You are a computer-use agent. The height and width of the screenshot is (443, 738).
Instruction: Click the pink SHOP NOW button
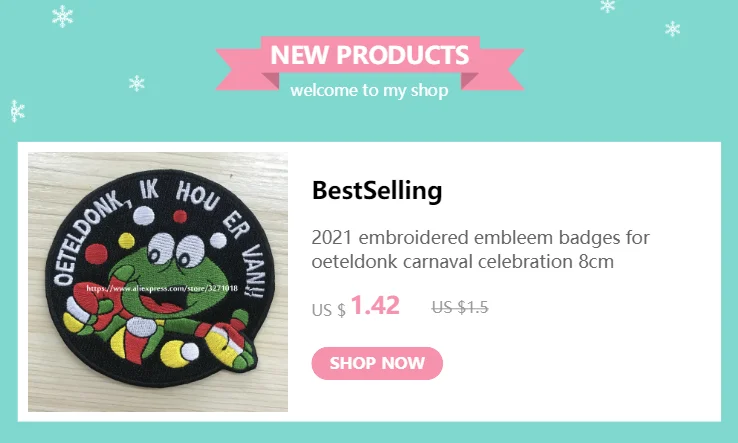[x=377, y=363]
